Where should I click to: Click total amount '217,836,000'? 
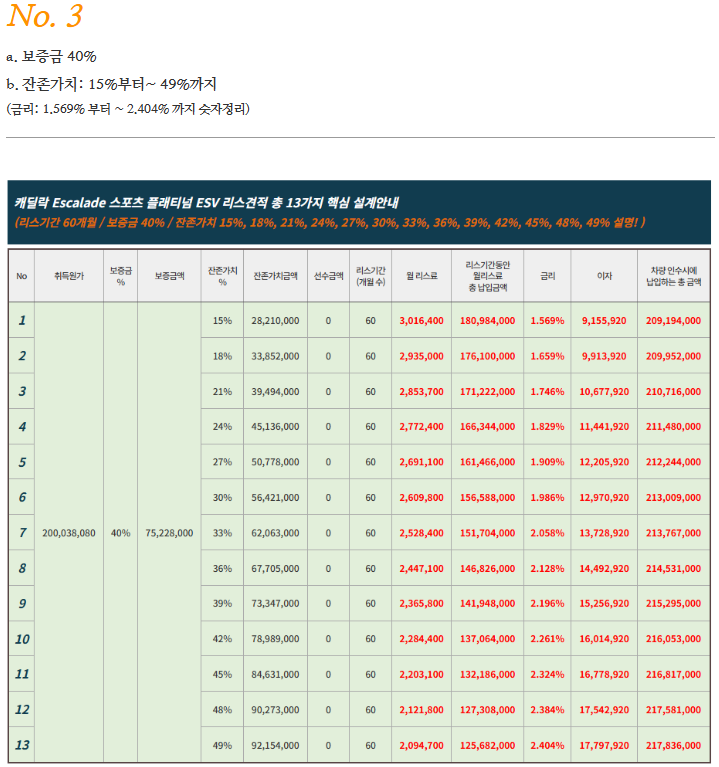(x=674, y=745)
